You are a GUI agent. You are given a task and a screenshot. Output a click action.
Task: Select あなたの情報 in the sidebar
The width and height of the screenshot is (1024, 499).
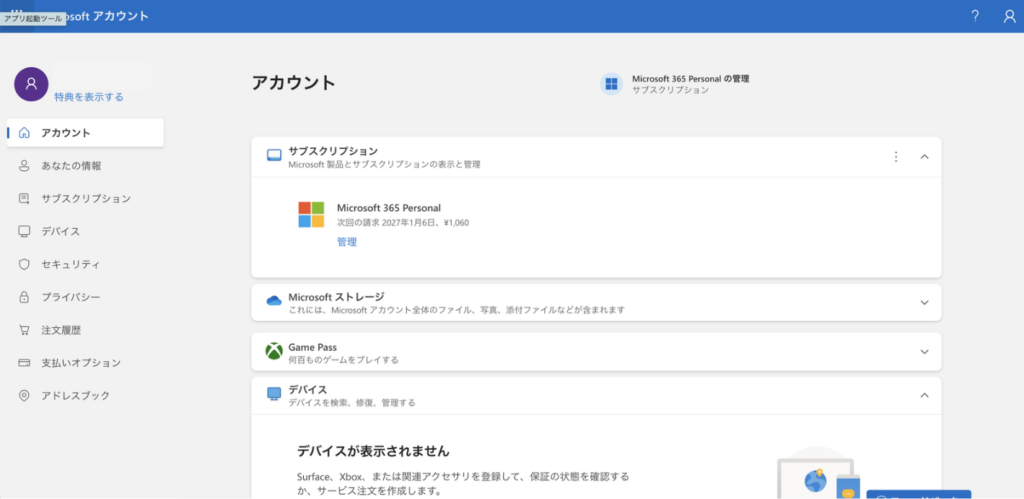pyautogui.click(x=71, y=166)
